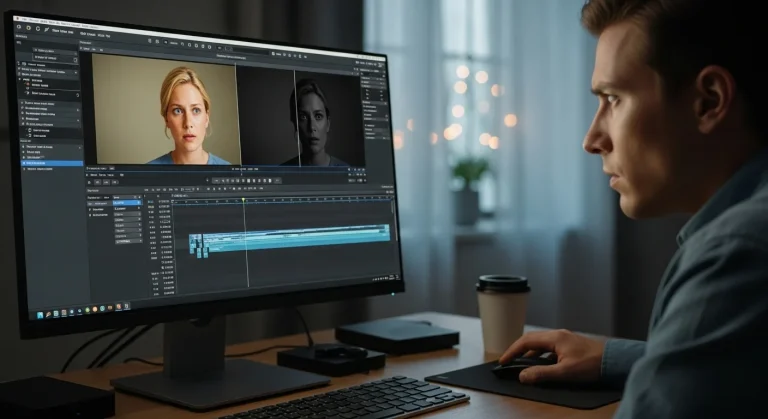Click the third round refresh-like icon in top toolbar
The width and height of the screenshot is (768, 419).
point(38,28)
